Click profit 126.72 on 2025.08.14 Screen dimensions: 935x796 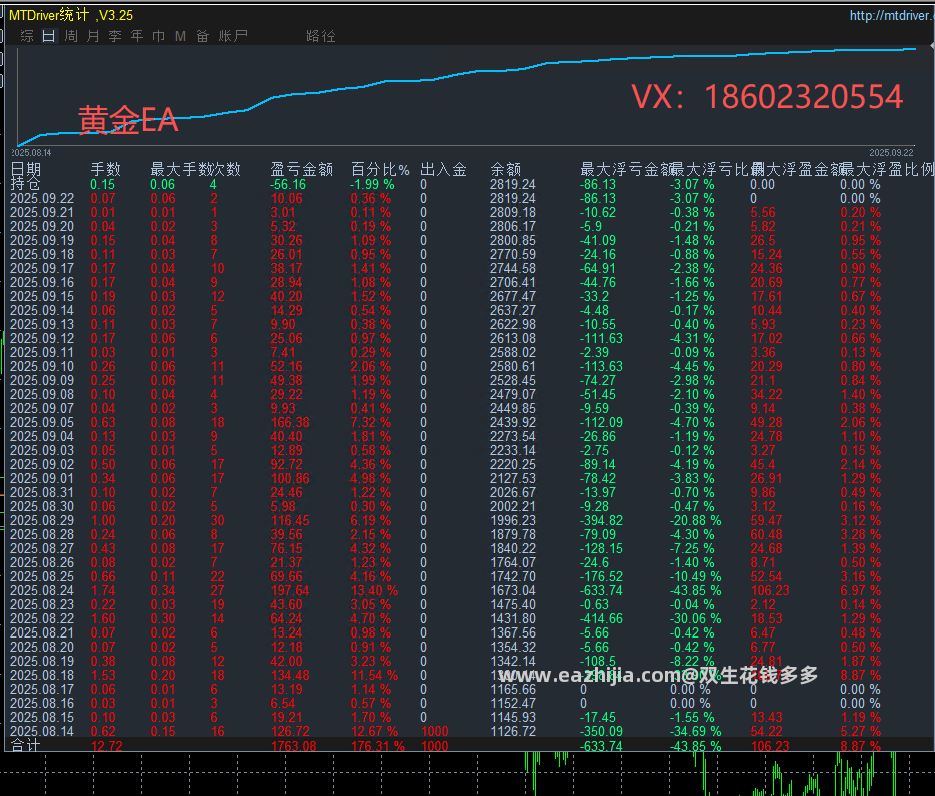point(290,732)
